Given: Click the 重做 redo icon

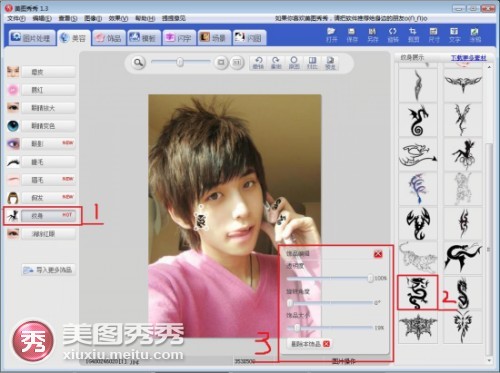Looking at the screenshot, I should point(276,63).
